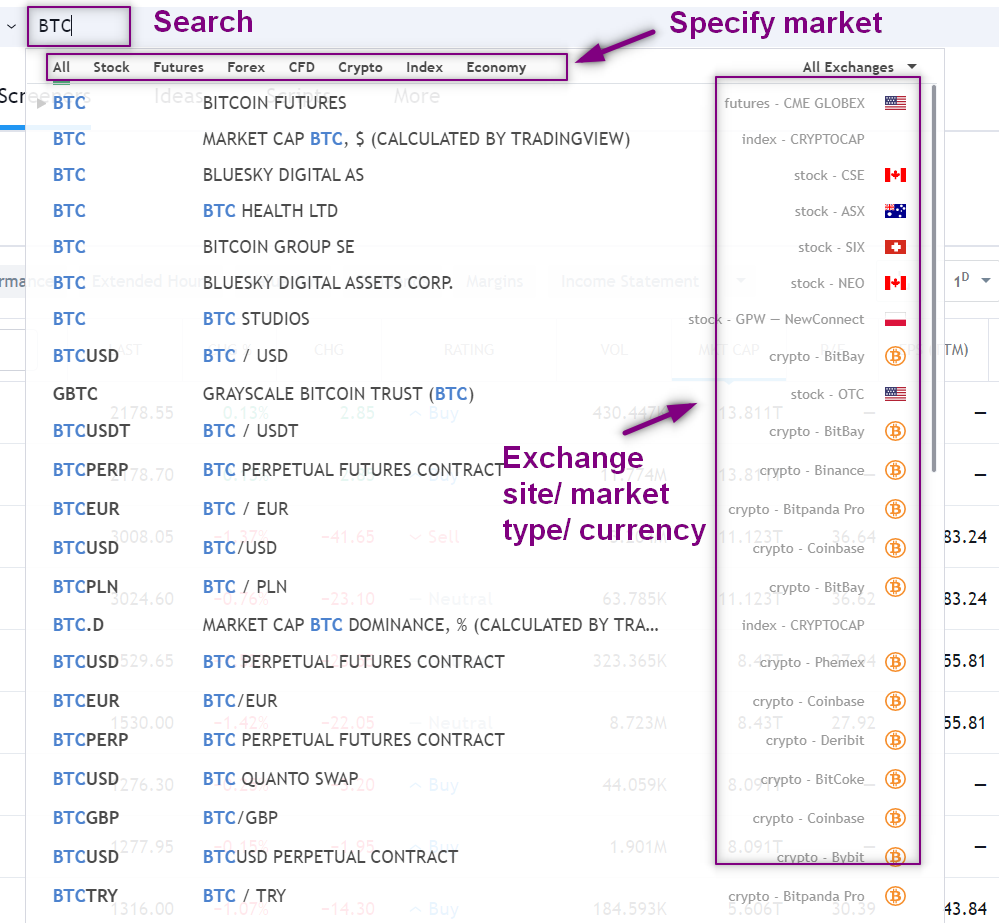Click the bitcoin icon on the Binance row
The image size is (999, 923).
click(x=895, y=470)
